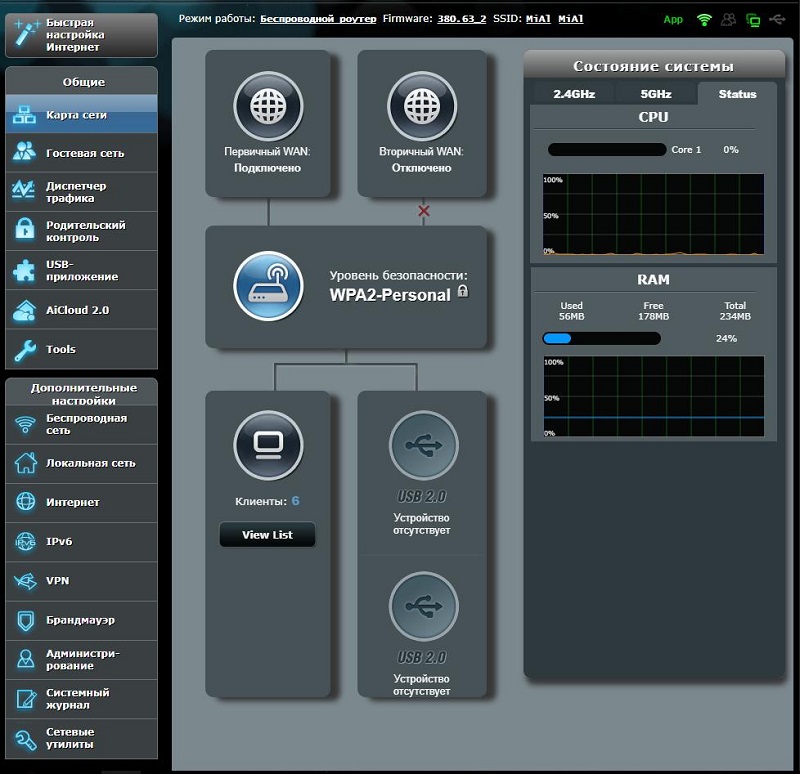Open the 2.4GHz tab
This screenshot has width=800, height=774.
[x=573, y=94]
